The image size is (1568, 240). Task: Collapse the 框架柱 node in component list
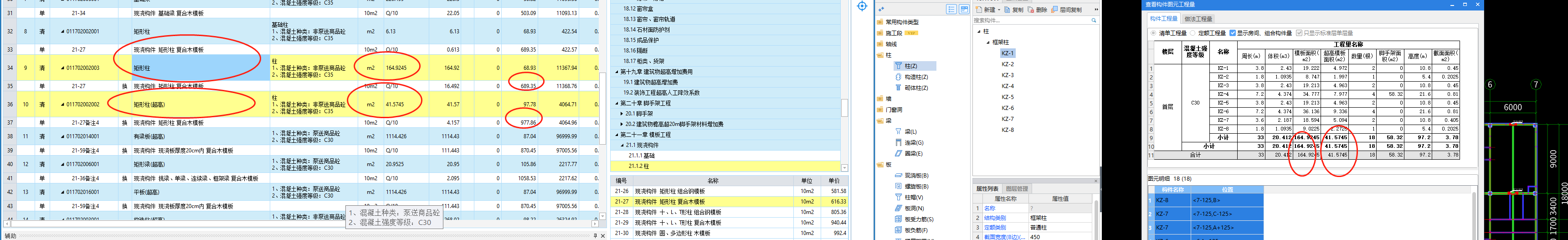(x=988, y=42)
